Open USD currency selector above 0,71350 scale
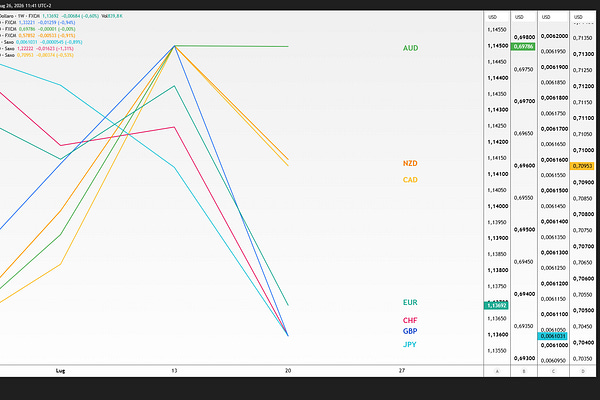Screen dimensions: 600x400 pyautogui.click(x=578, y=17)
